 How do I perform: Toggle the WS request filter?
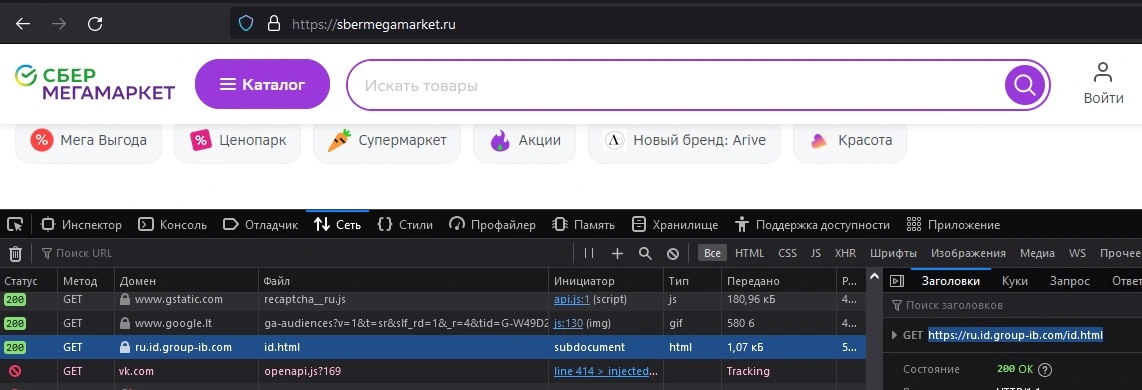pyautogui.click(x=1077, y=254)
